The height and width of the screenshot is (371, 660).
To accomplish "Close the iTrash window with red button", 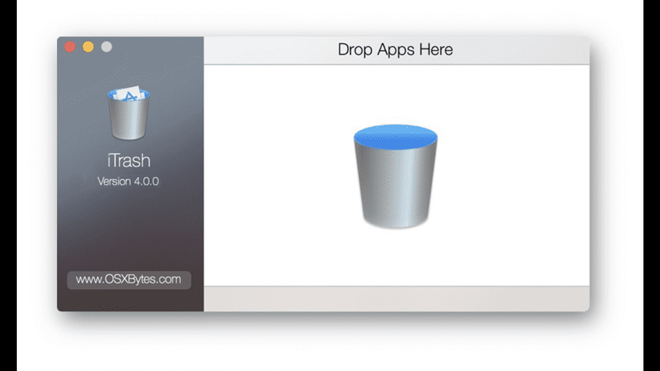I will pyautogui.click(x=70, y=47).
